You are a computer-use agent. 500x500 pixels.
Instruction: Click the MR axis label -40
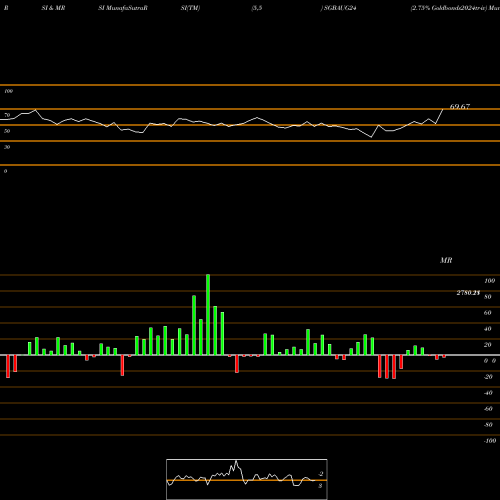click(x=488, y=393)
